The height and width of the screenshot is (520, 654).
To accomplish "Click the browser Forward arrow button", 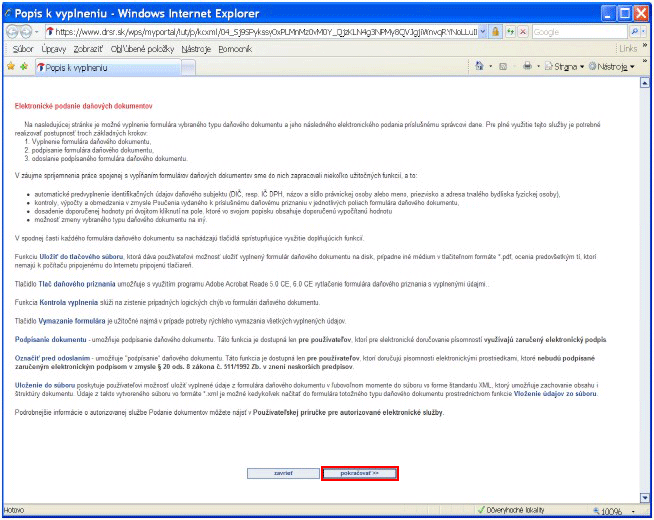I will click(25, 32).
